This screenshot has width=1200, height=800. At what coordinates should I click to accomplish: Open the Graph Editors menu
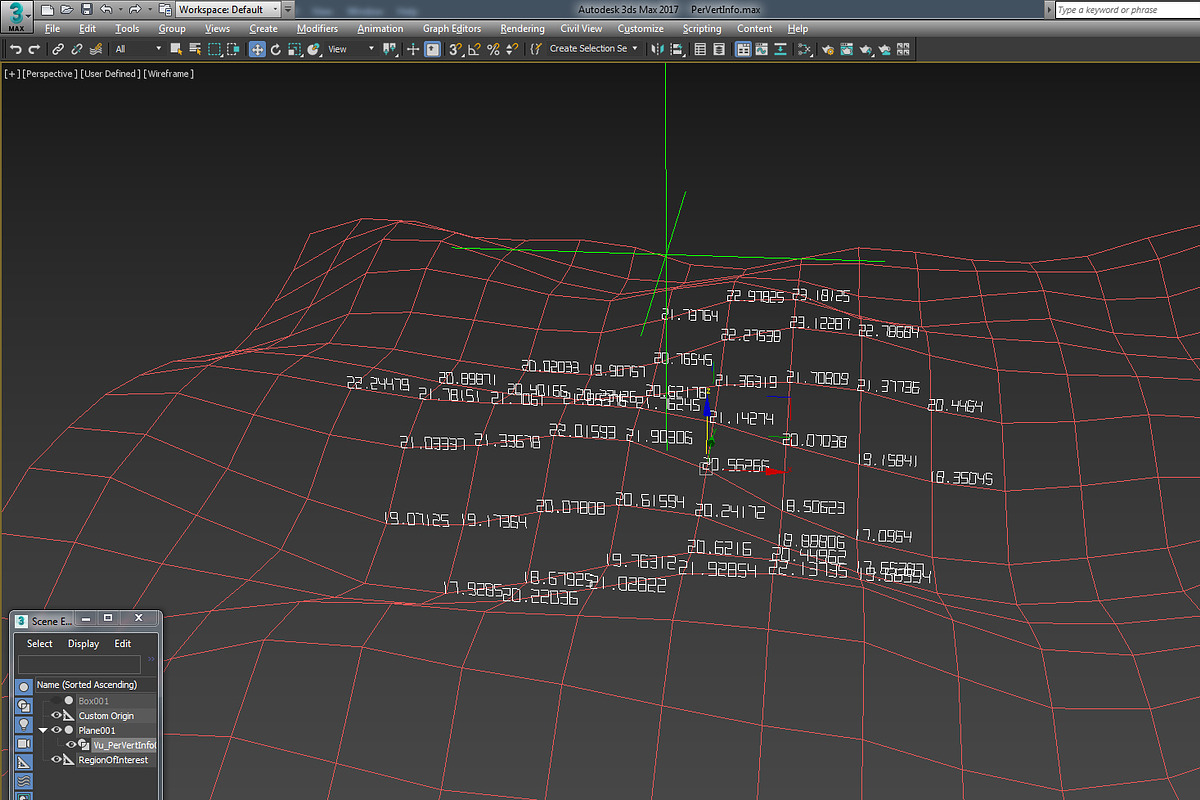(452, 29)
